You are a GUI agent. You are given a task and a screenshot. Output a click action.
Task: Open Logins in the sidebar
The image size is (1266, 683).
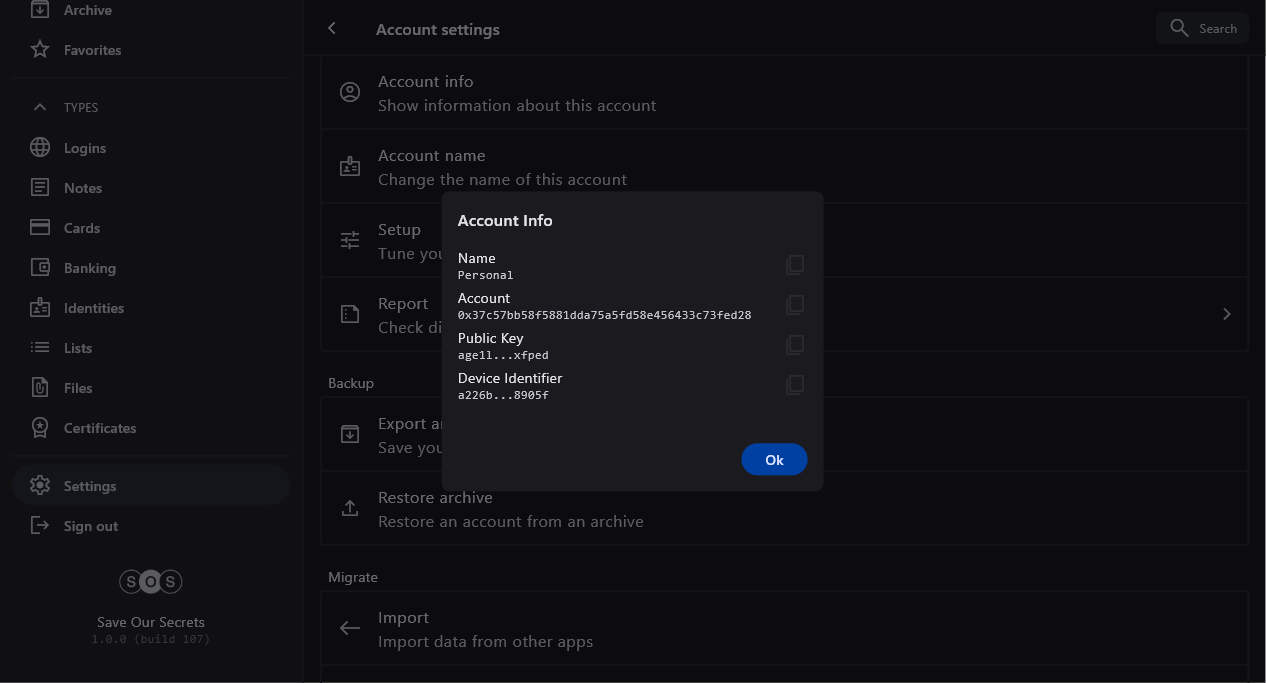(x=84, y=148)
